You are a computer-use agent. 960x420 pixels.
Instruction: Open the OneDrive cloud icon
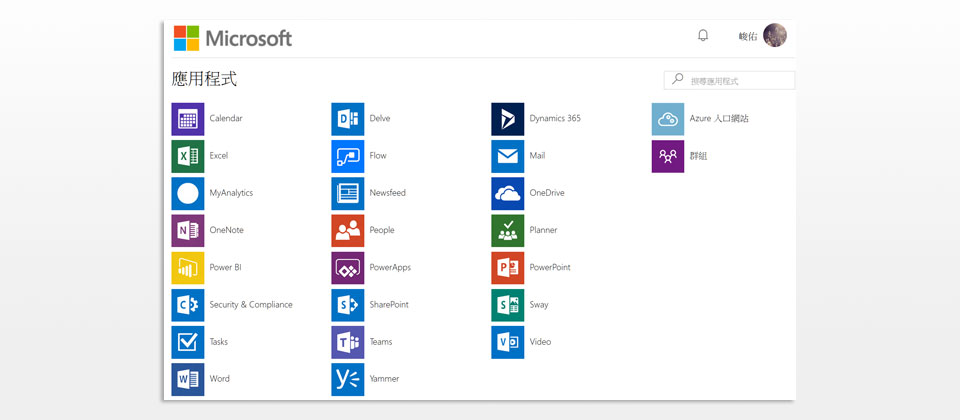(x=508, y=193)
